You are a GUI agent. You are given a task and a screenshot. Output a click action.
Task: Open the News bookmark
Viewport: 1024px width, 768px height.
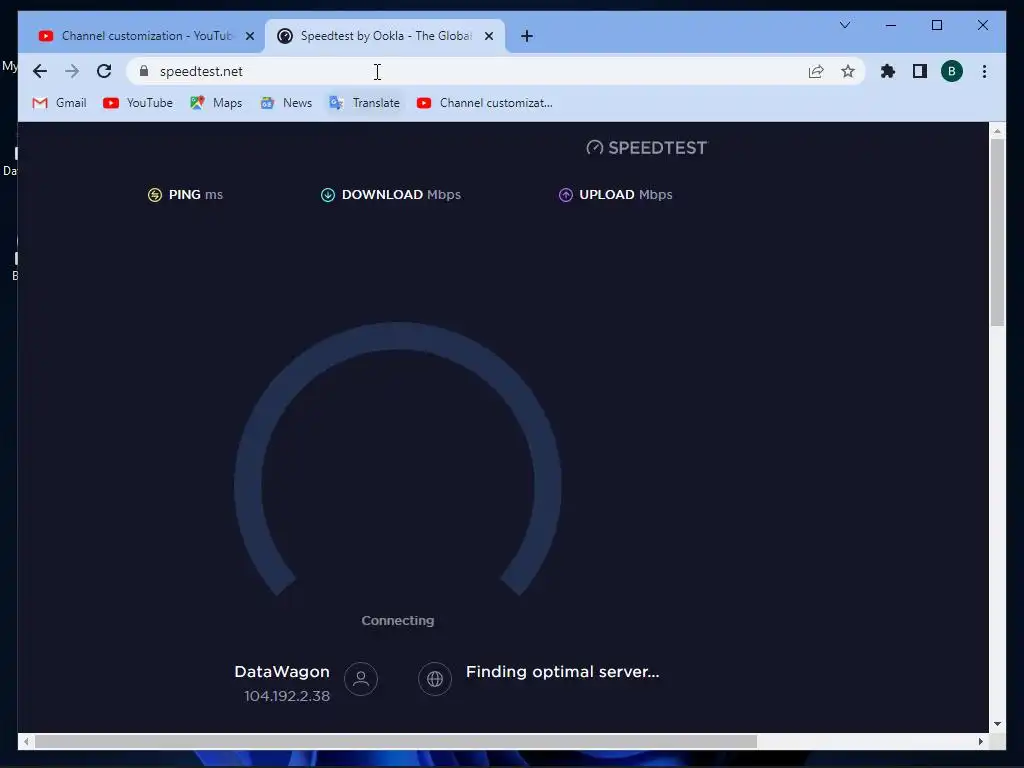286,103
